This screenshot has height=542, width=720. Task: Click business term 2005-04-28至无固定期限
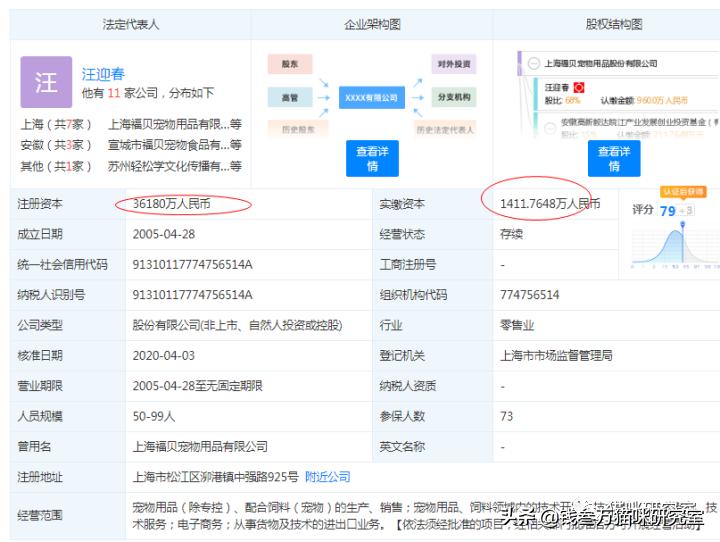197,386
